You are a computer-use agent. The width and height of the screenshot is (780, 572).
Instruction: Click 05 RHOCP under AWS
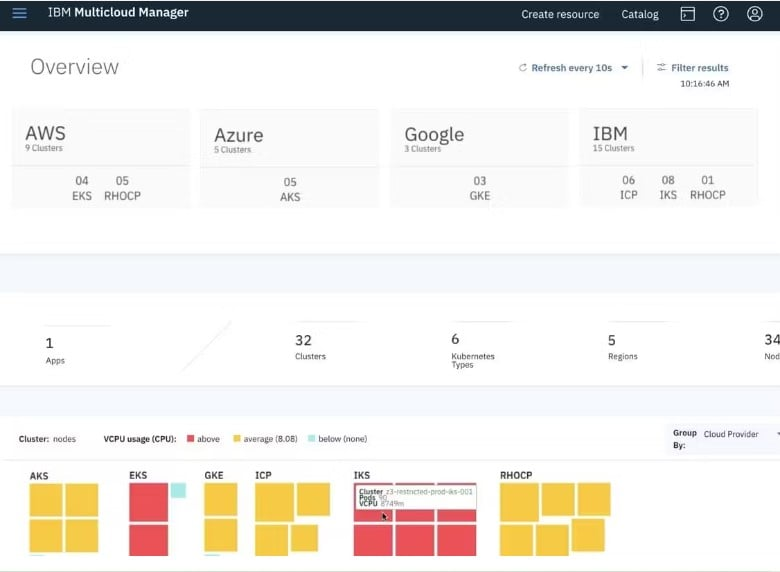point(122,188)
